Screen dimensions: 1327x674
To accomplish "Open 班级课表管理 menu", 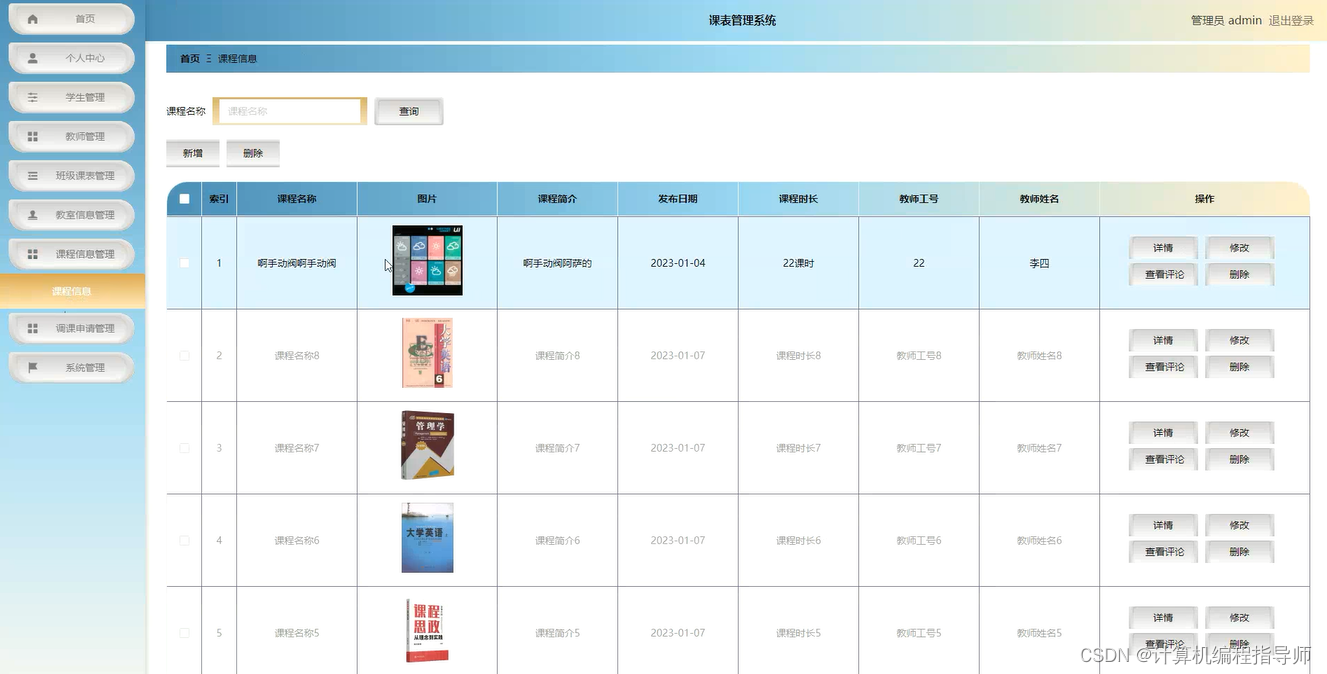I will point(71,175).
